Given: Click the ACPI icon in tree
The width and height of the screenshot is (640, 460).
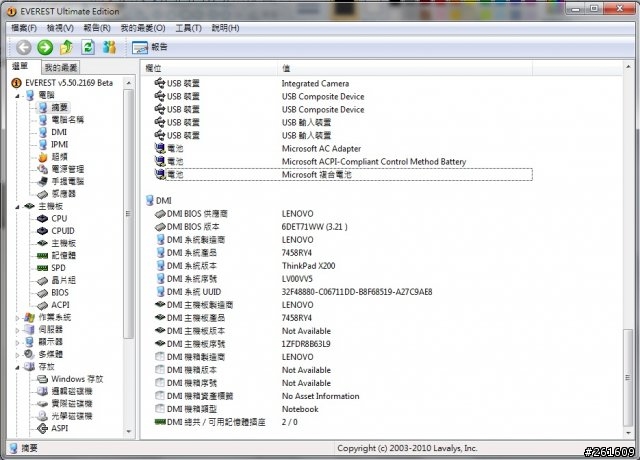Looking at the screenshot, I should 42,305.
